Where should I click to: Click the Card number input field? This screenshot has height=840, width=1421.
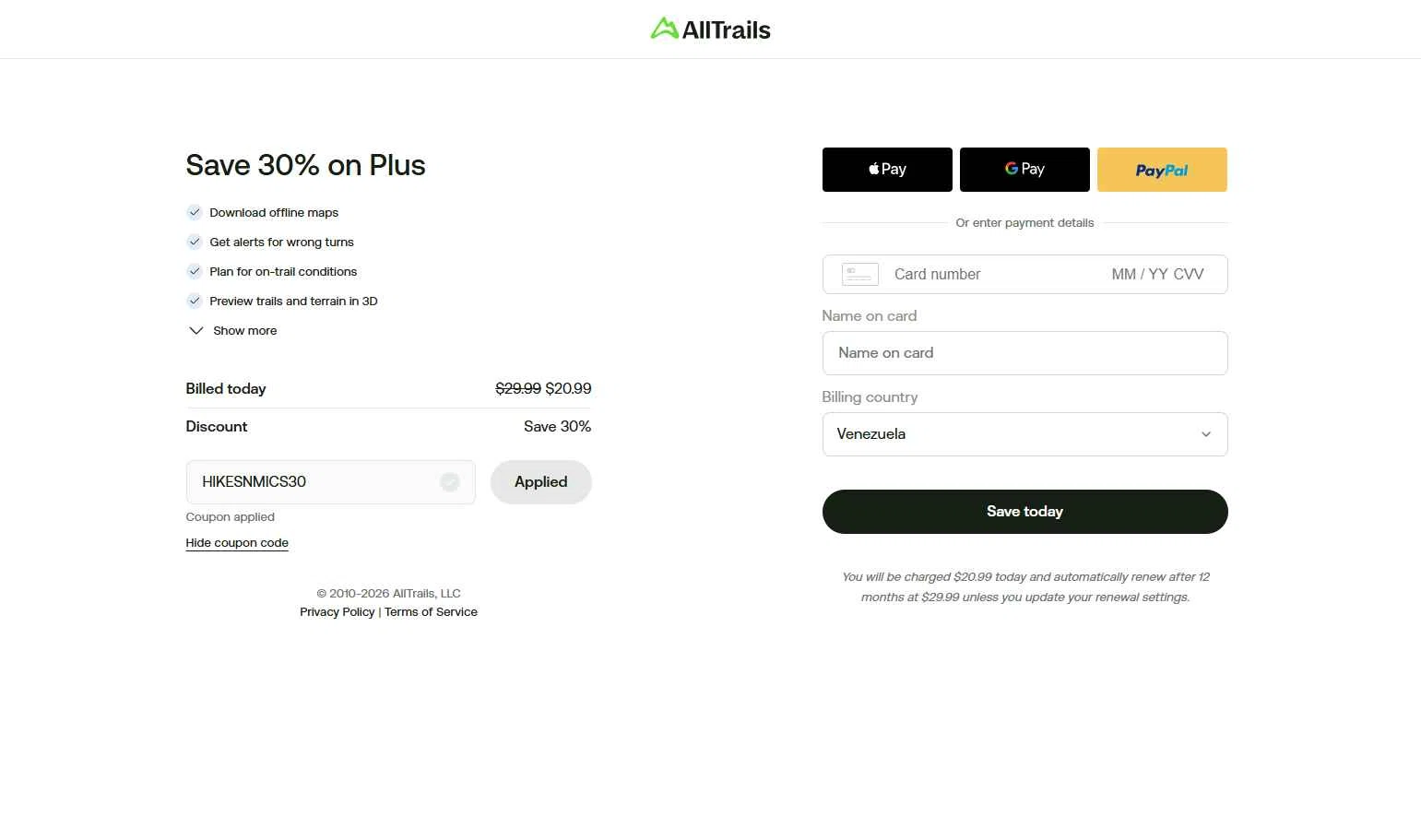click(x=991, y=275)
